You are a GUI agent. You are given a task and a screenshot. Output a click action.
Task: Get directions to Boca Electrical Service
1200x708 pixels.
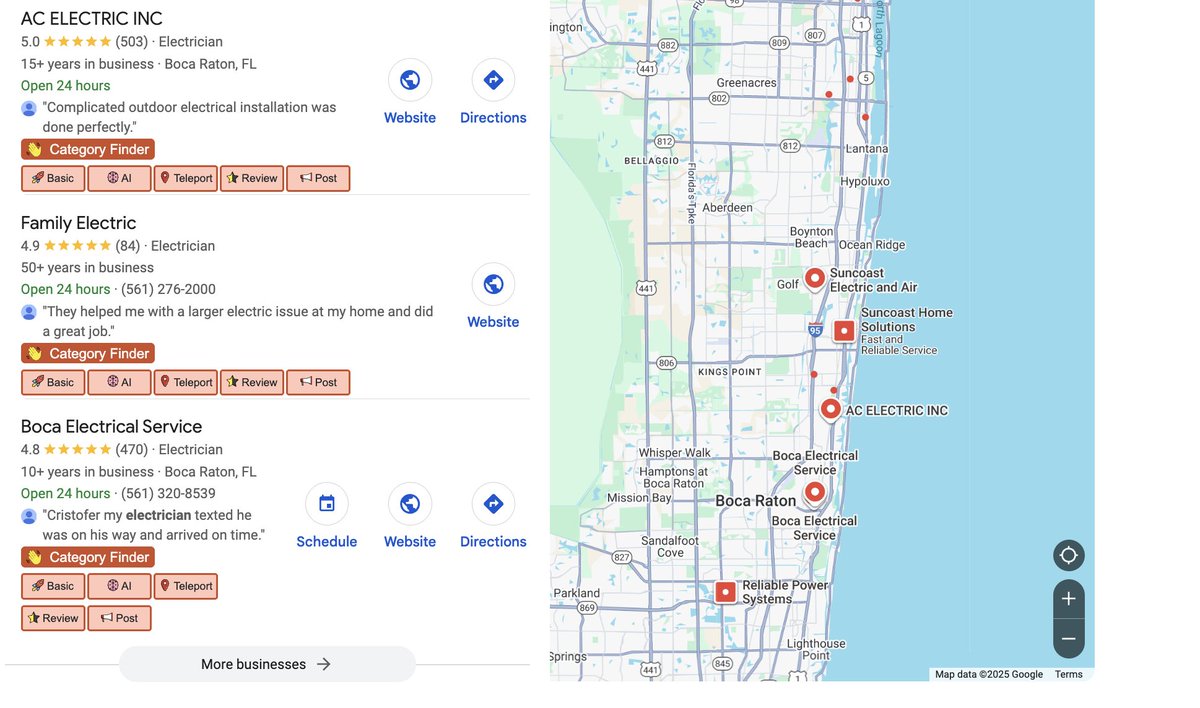pyautogui.click(x=493, y=504)
